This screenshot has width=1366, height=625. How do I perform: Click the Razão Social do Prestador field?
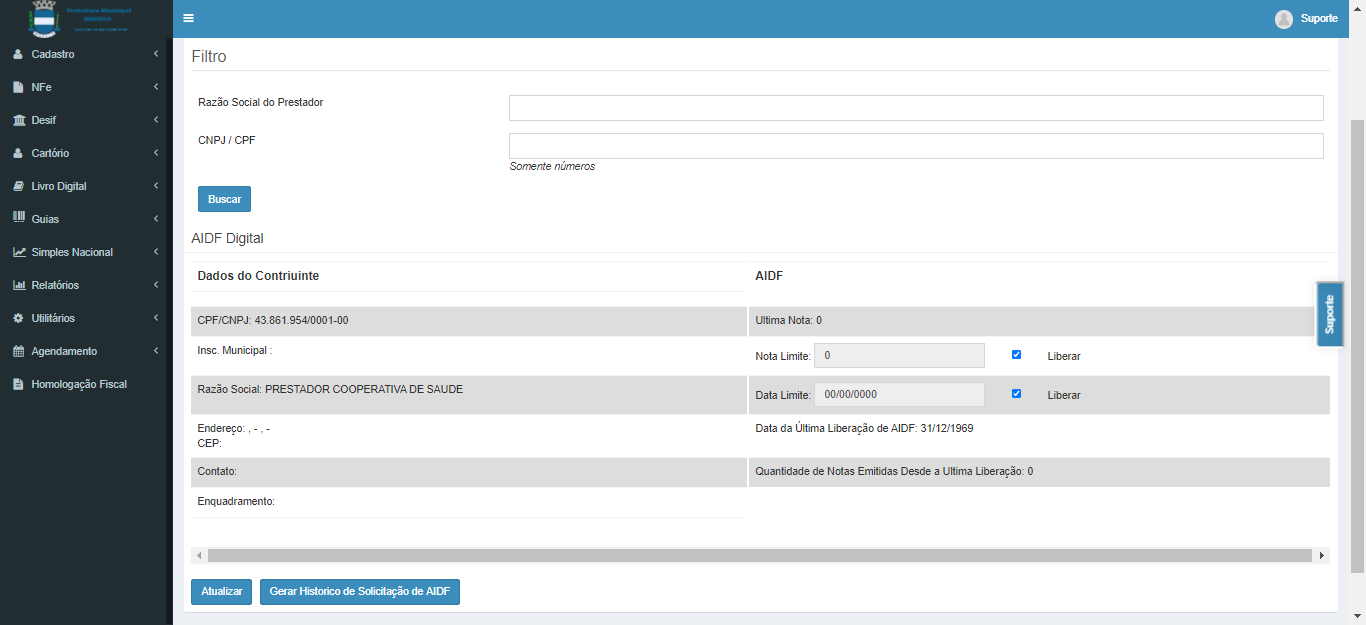pyautogui.click(x=915, y=108)
